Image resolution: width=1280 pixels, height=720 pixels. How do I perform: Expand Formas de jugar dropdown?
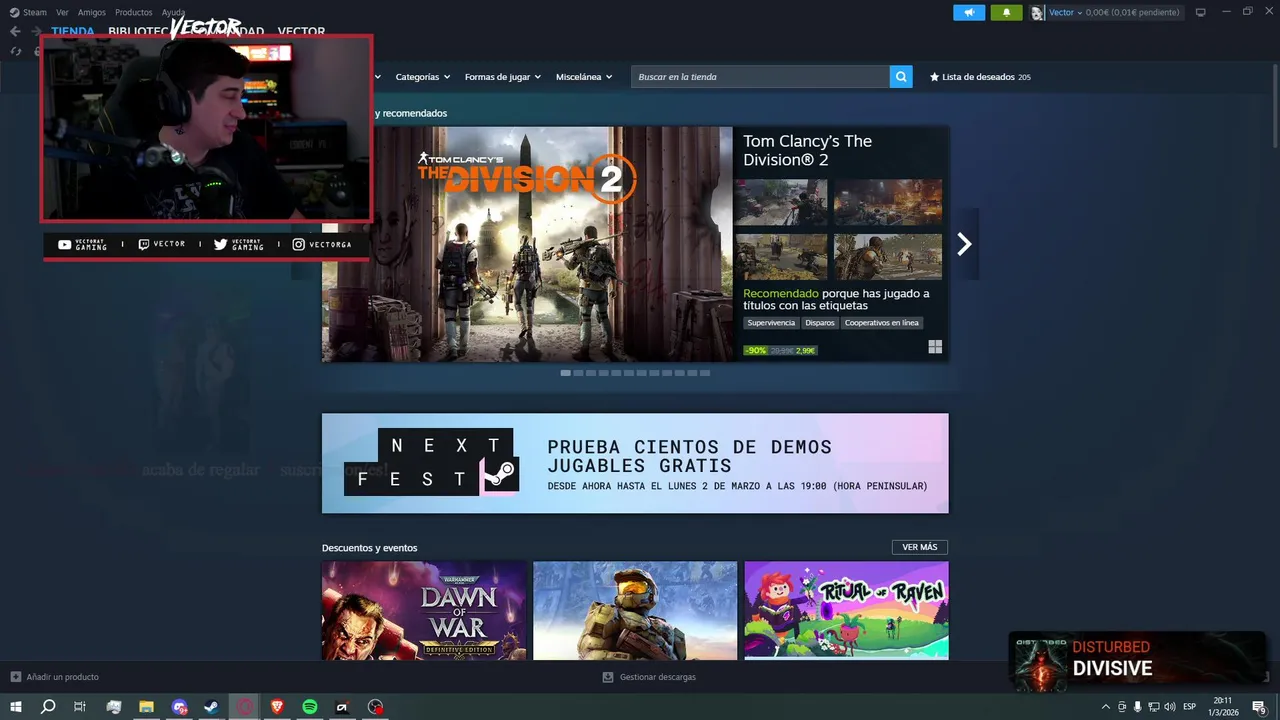[502, 77]
